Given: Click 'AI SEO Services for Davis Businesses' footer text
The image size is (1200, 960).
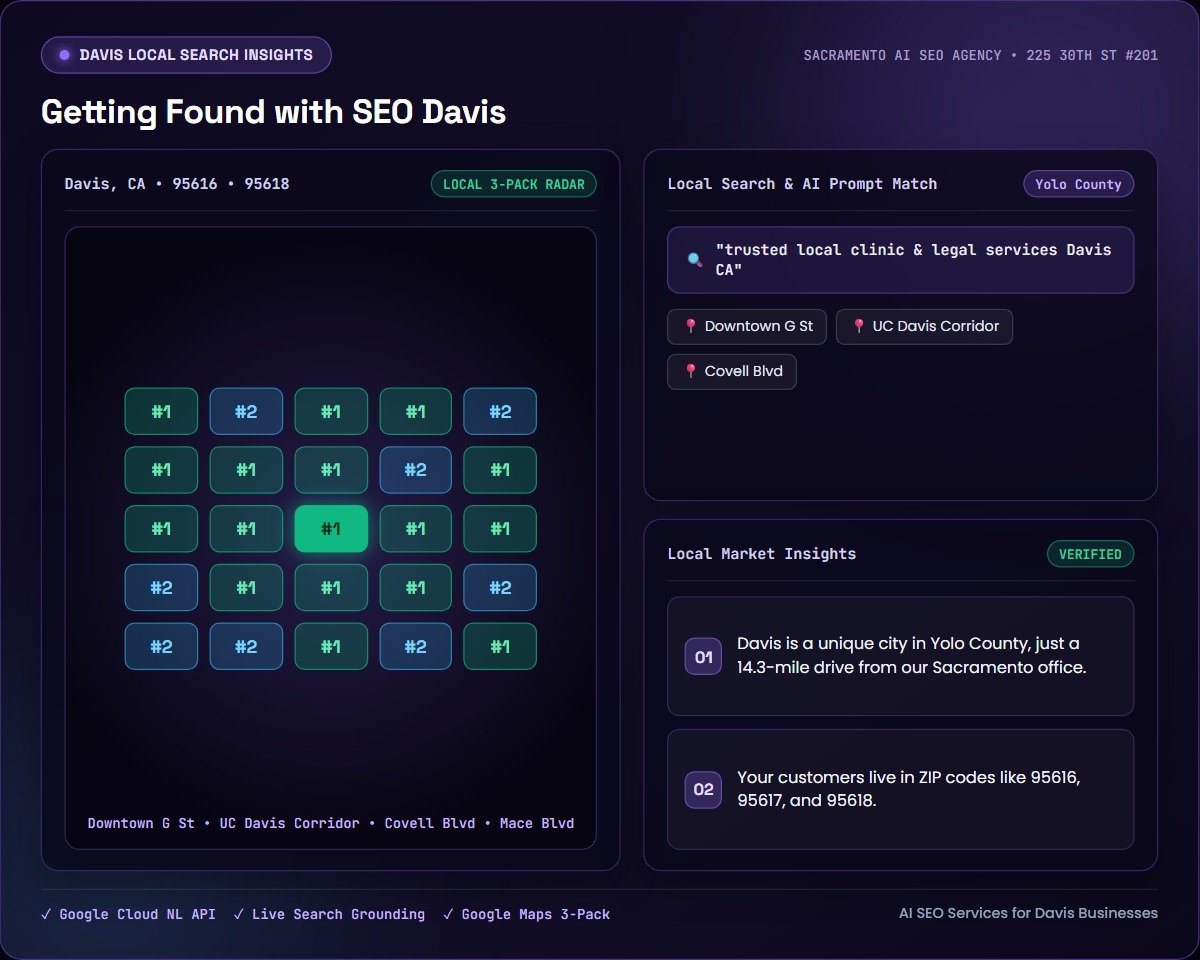Looking at the screenshot, I should pos(1028,913).
